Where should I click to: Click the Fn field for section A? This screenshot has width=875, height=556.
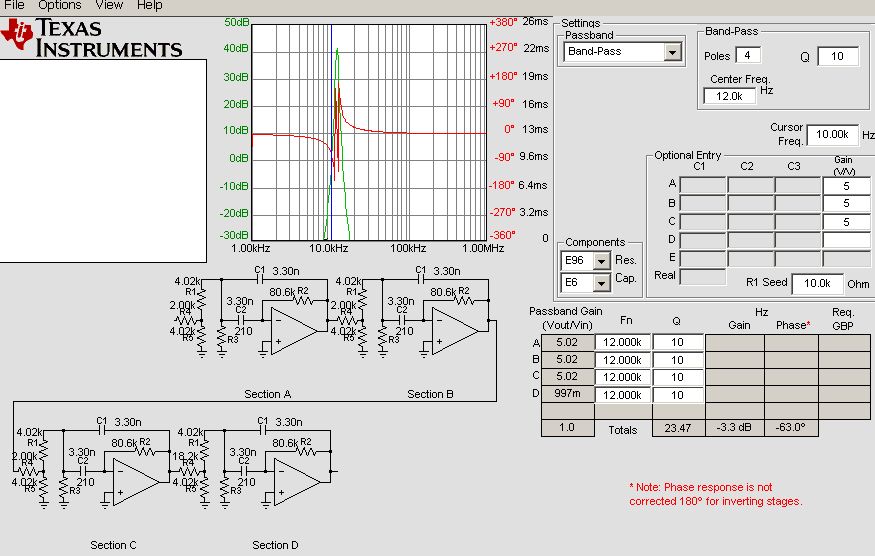click(x=622, y=342)
